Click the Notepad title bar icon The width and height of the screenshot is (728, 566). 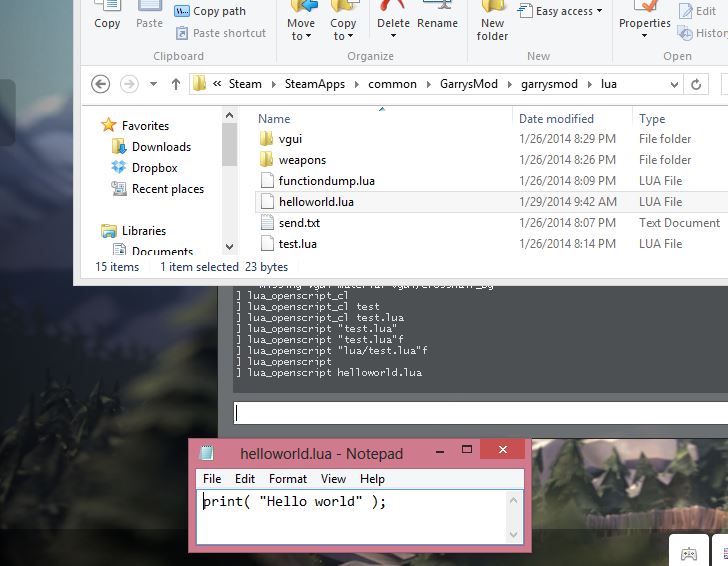pyautogui.click(x=207, y=453)
